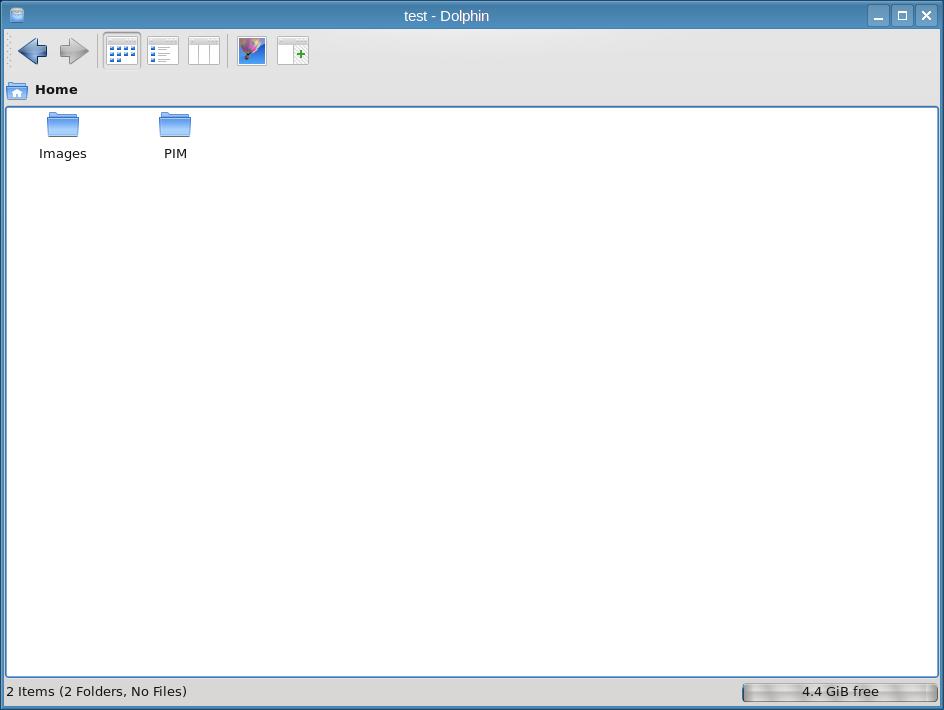
Task: Click the toolbar drag handle
Action: pos(8,51)
